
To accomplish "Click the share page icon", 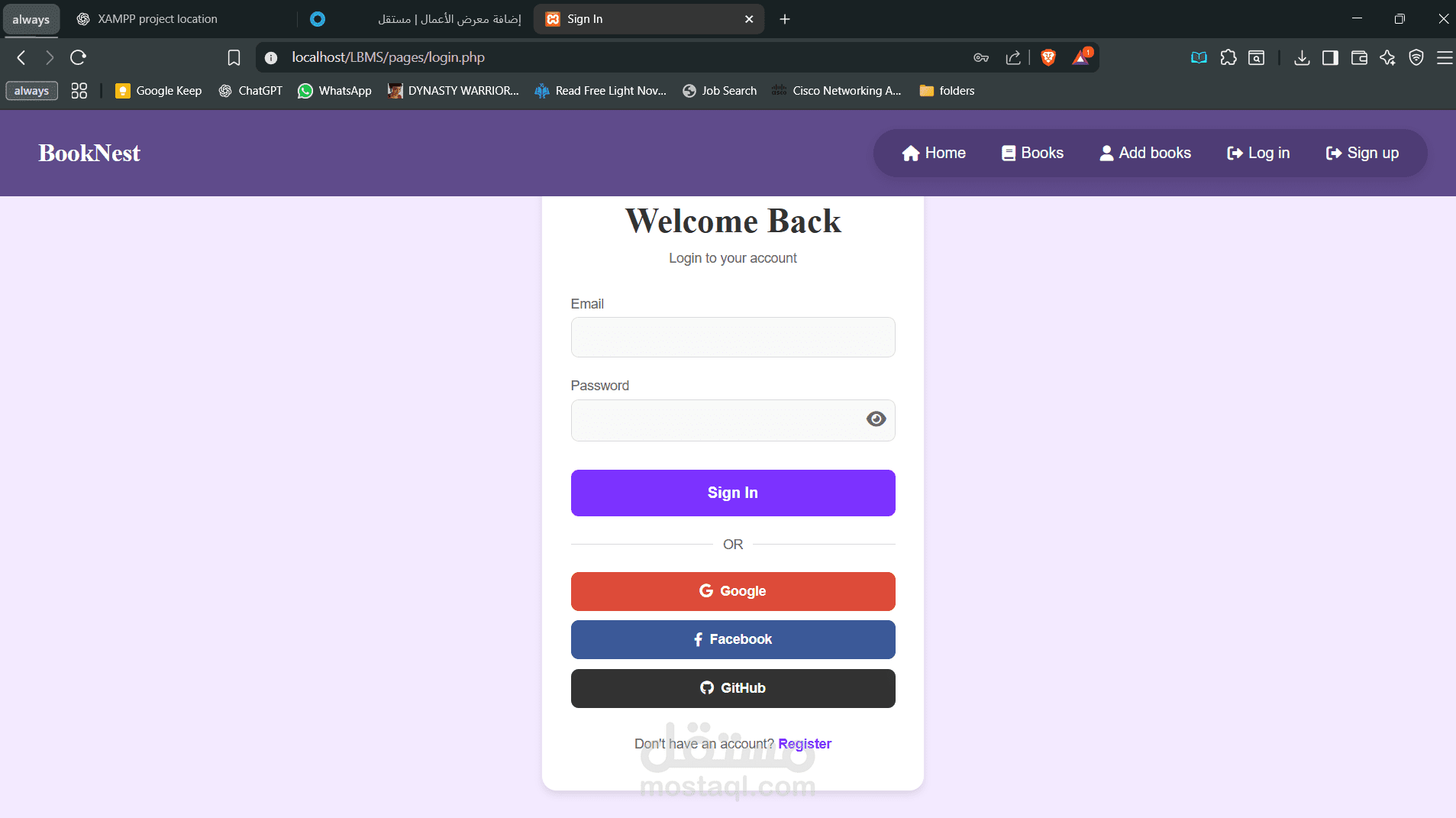I will tap(1013, 57).
